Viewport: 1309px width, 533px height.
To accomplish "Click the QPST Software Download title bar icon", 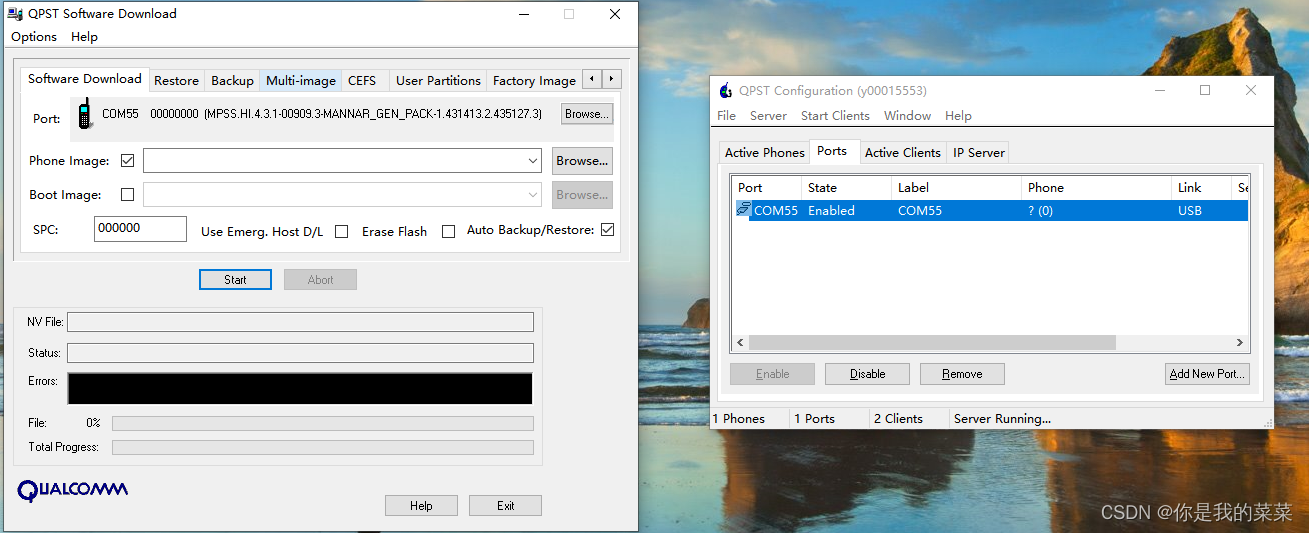I will [x=15, y=14].
